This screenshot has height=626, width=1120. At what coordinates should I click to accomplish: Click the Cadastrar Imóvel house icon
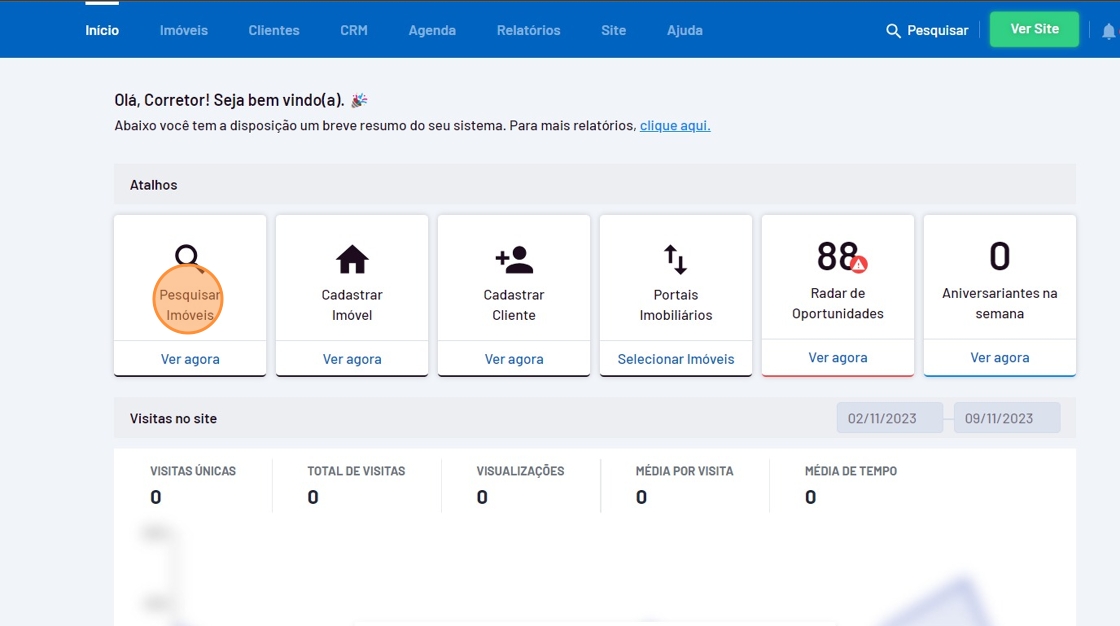point(352,260)
